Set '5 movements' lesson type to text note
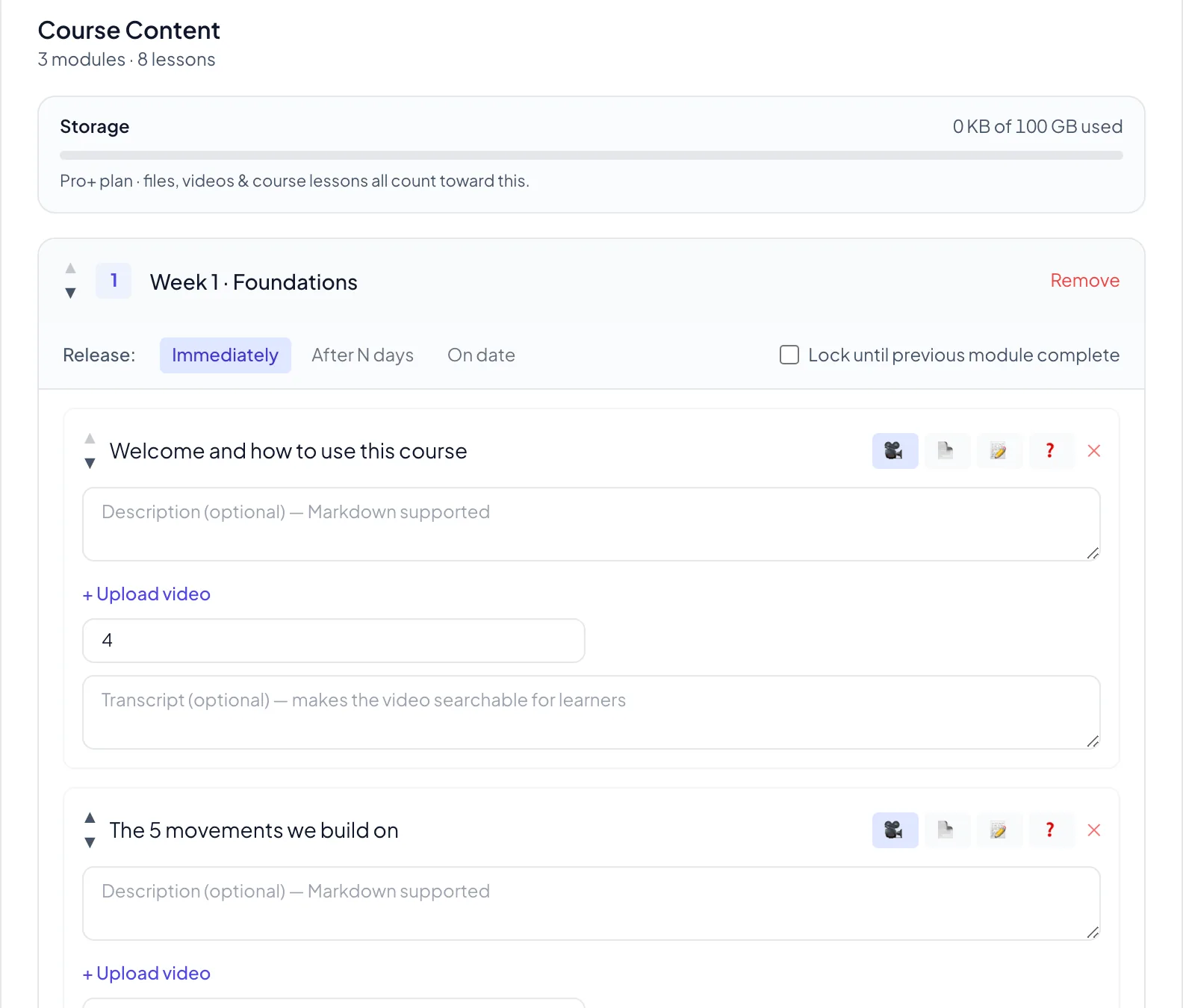The height and width of the screenshot is (1008, 1183). [x=999, y=830]
